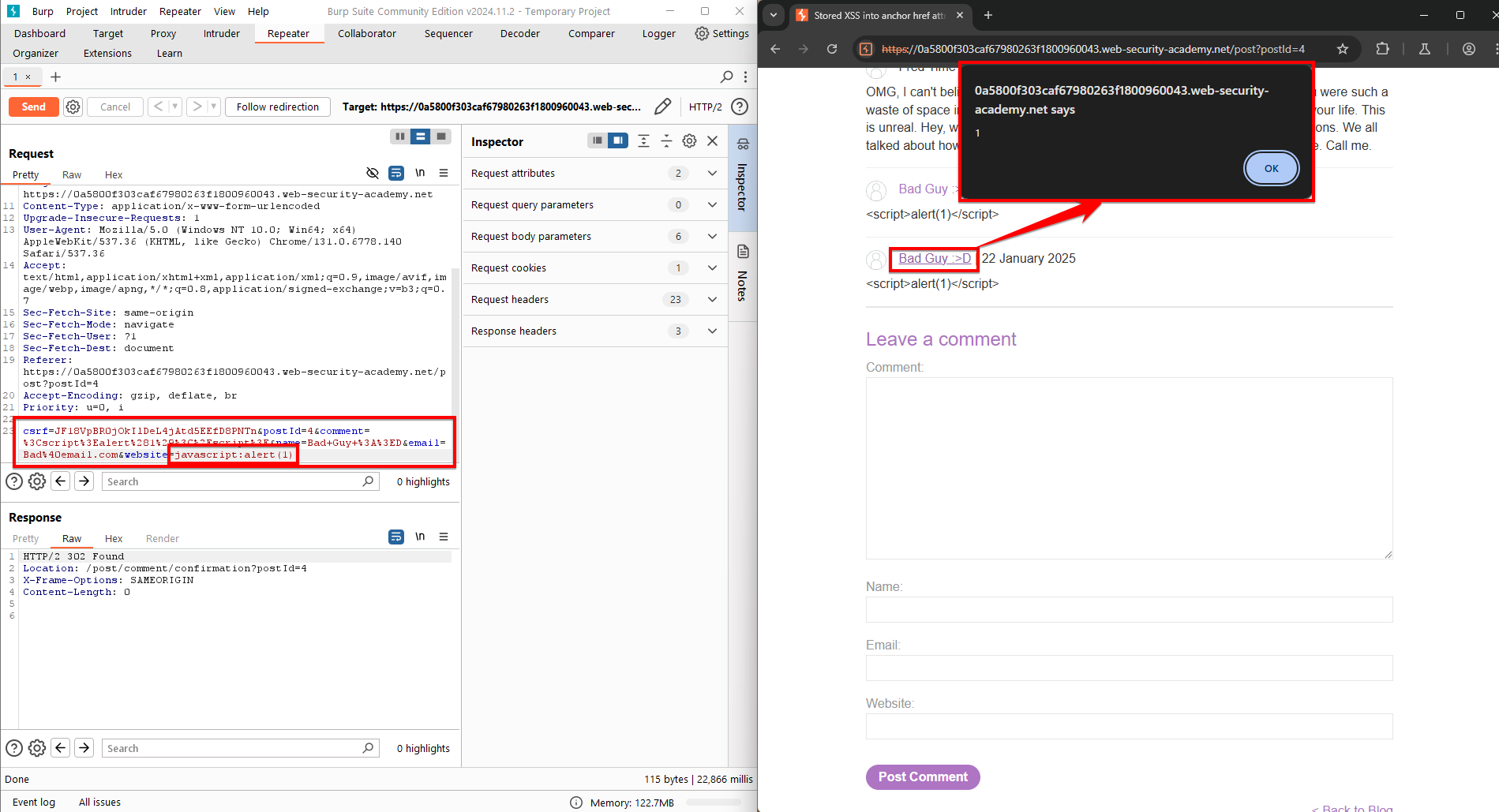
Task: Click the response Search field
Action: pos(240,748)
